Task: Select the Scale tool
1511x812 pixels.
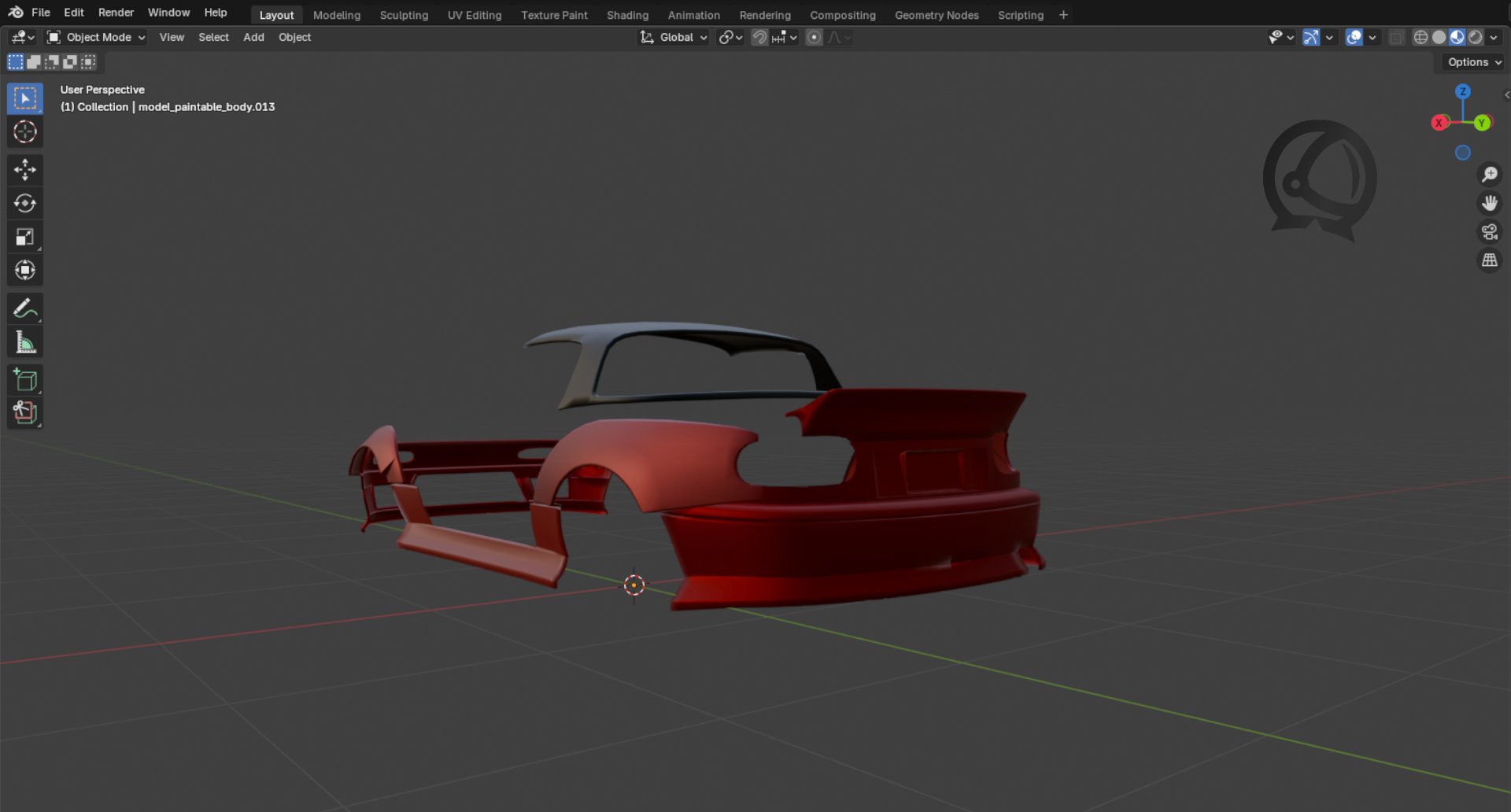Action: (x=25, y=236)
